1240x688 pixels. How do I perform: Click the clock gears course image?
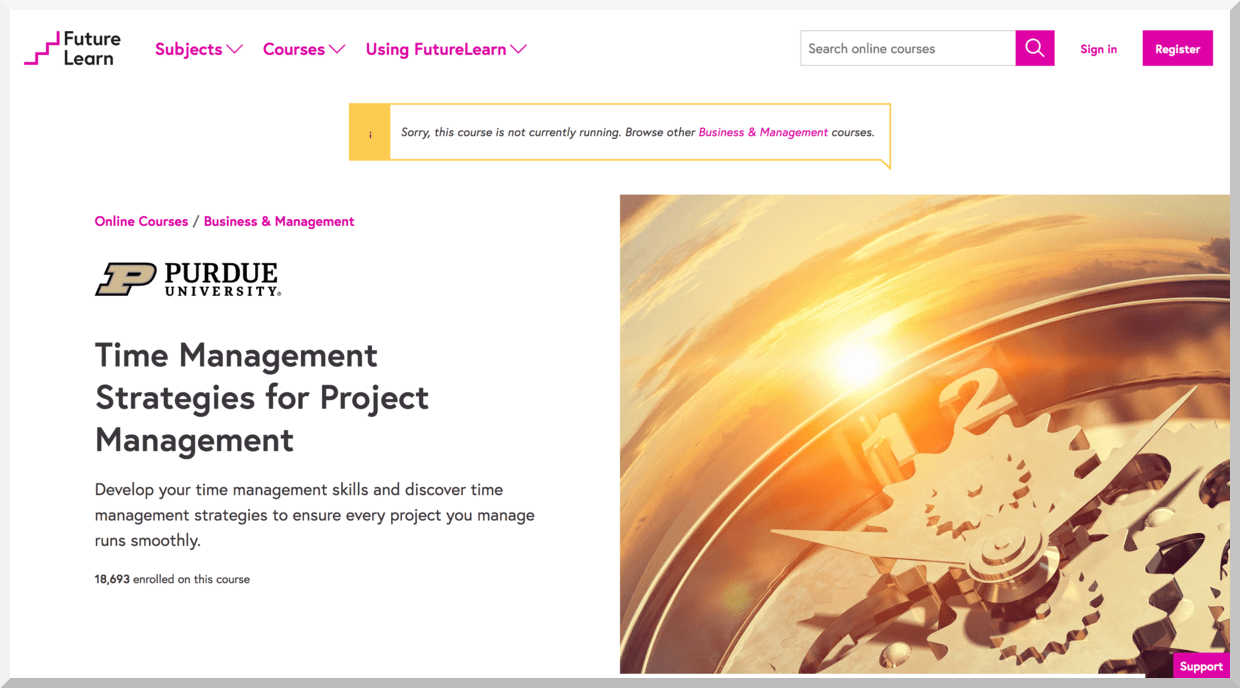tap(924, 434)
